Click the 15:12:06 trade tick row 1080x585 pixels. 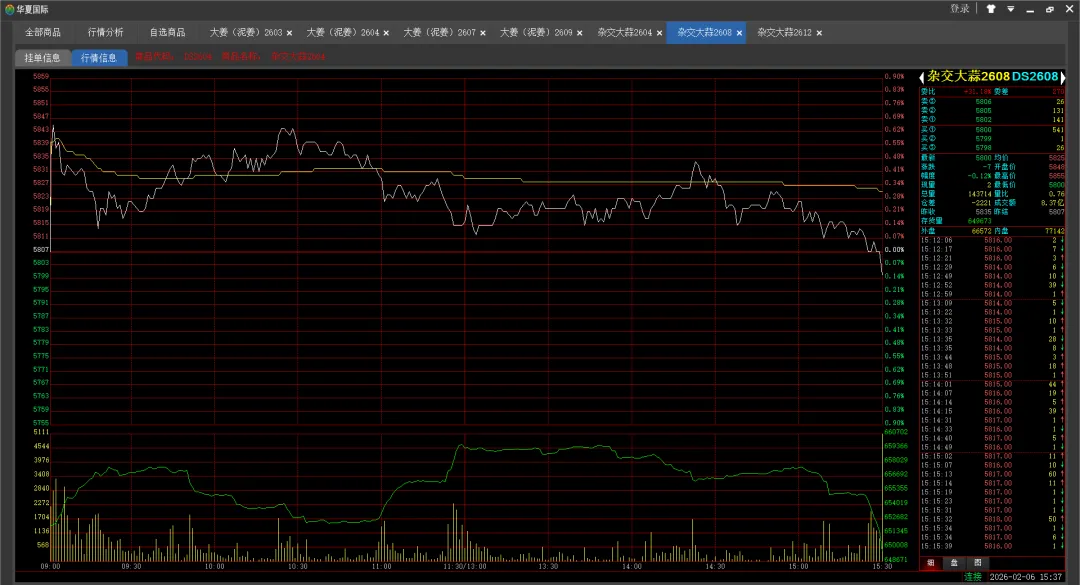point(993,240)
